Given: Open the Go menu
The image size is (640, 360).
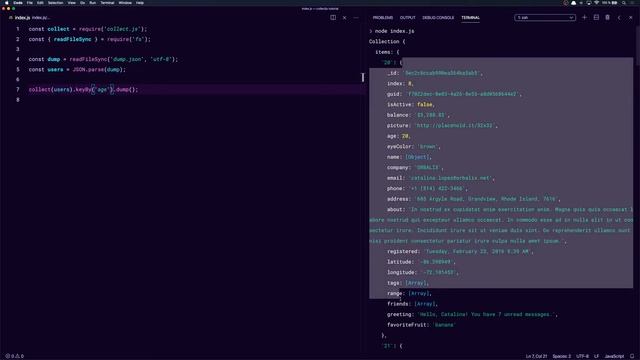Looking at the screenshot, I should tap(82, 2).
